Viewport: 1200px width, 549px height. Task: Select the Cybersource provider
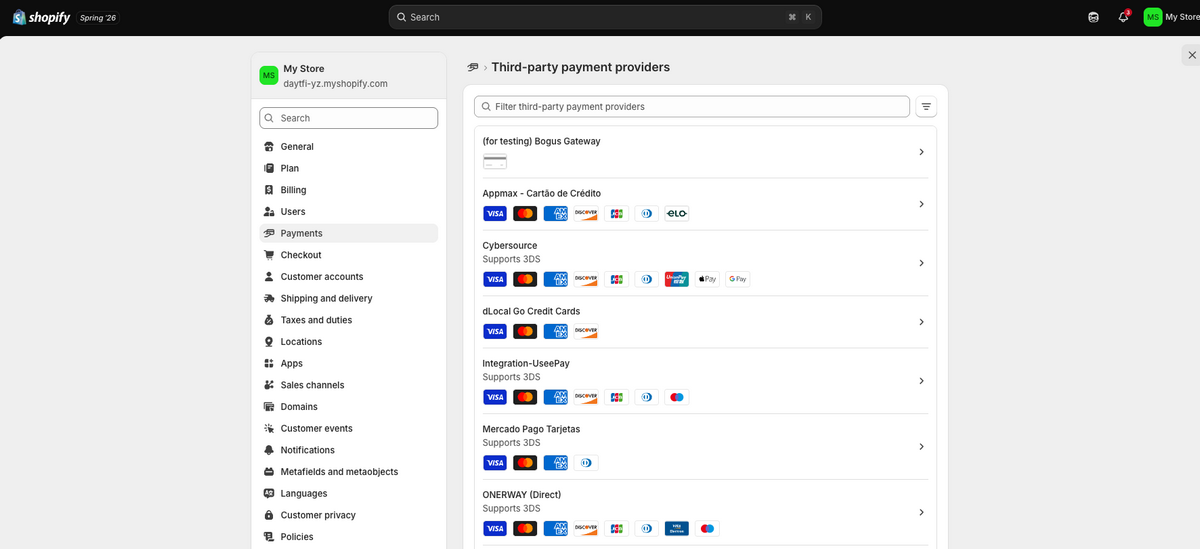coord(705,263)
